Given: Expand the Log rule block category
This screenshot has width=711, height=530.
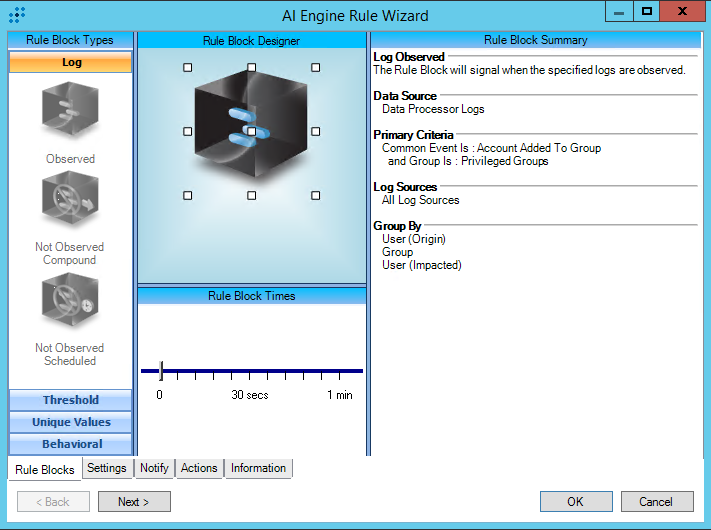Looking at the screenshot, I should point(71,62).
